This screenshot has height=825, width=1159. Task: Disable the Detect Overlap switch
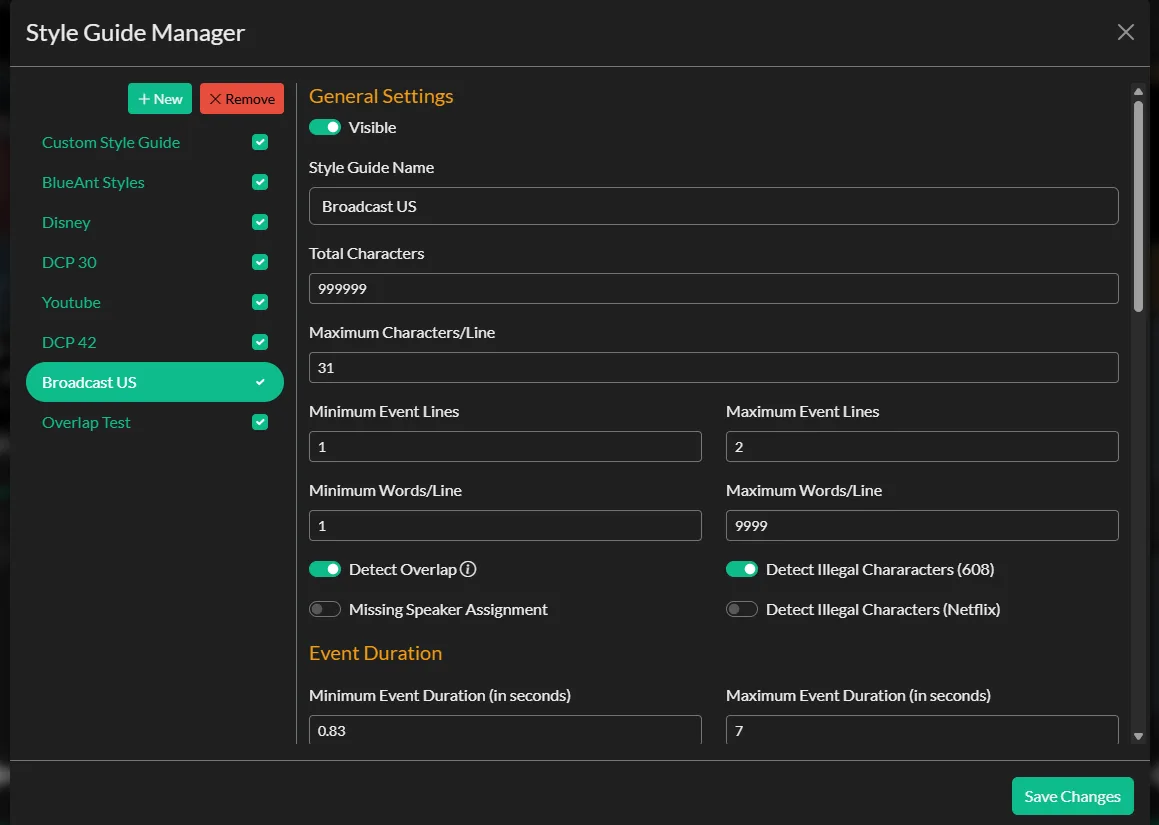pos(324,569)
